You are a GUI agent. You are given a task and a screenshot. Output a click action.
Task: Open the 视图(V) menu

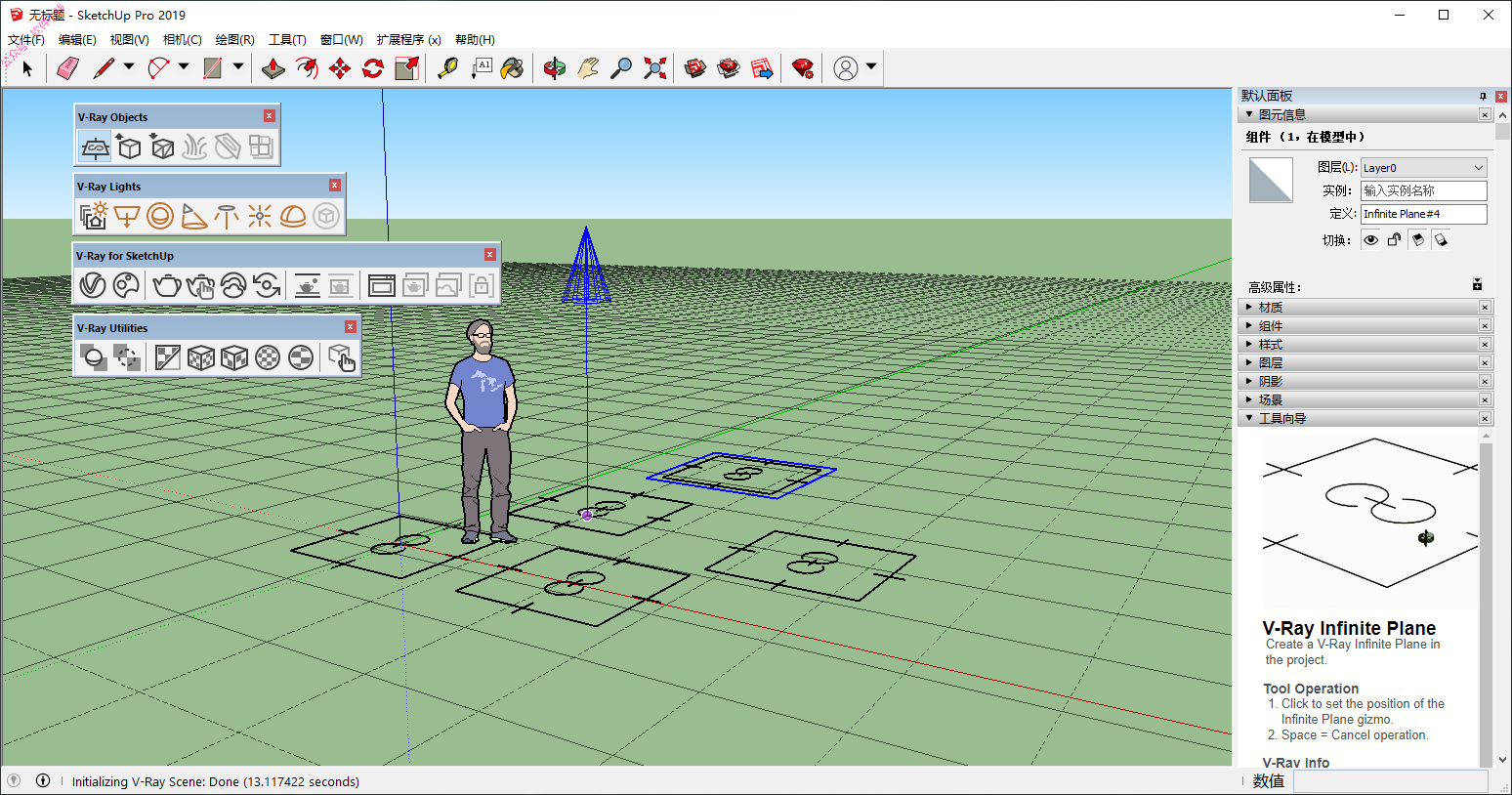point(130,40)
